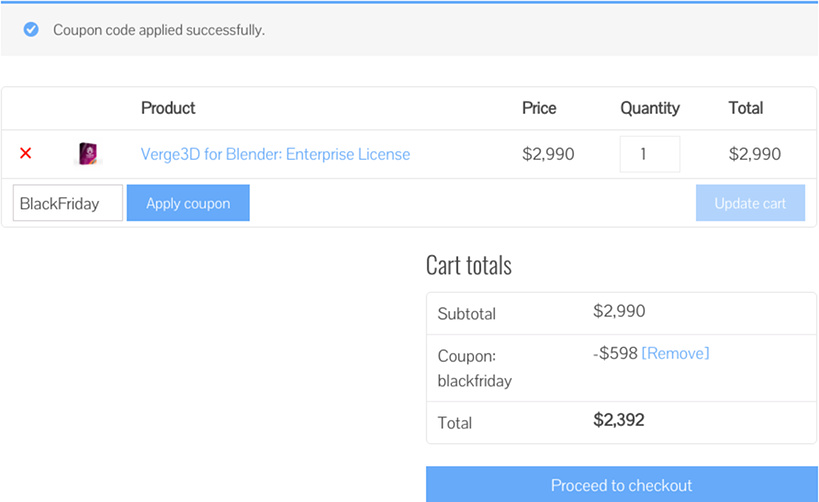Screen dimensions: 819x502
Task: Remove the Verge3D item with red X
Action: [x=26, y=154]
